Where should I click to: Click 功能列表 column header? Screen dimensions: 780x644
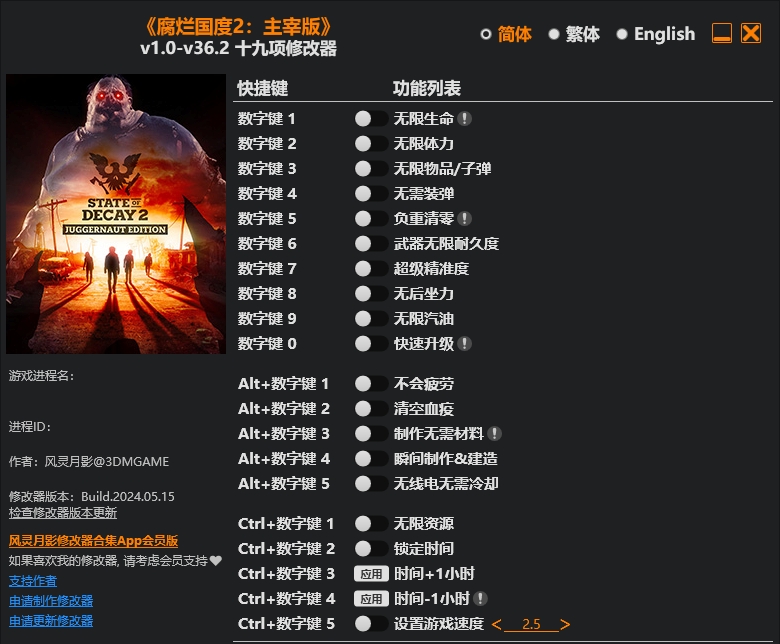[x=427, y=89]
